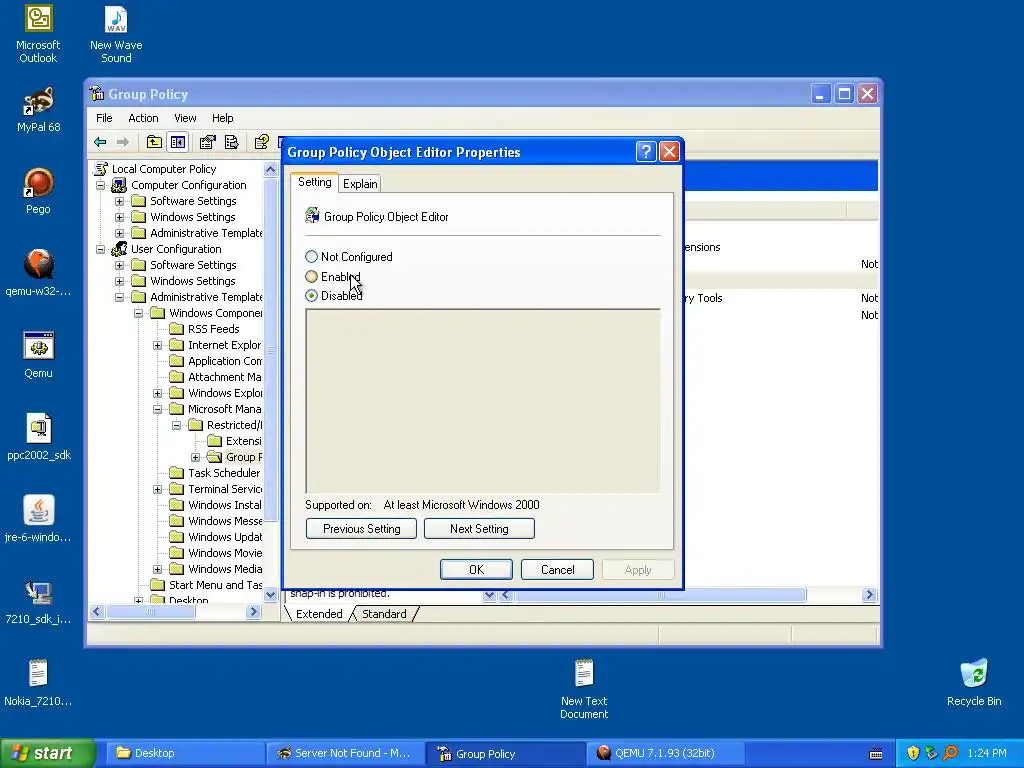Click the Help toolbar icon
This screenshot has height=768, width=1024.
(x=262, y=142)
